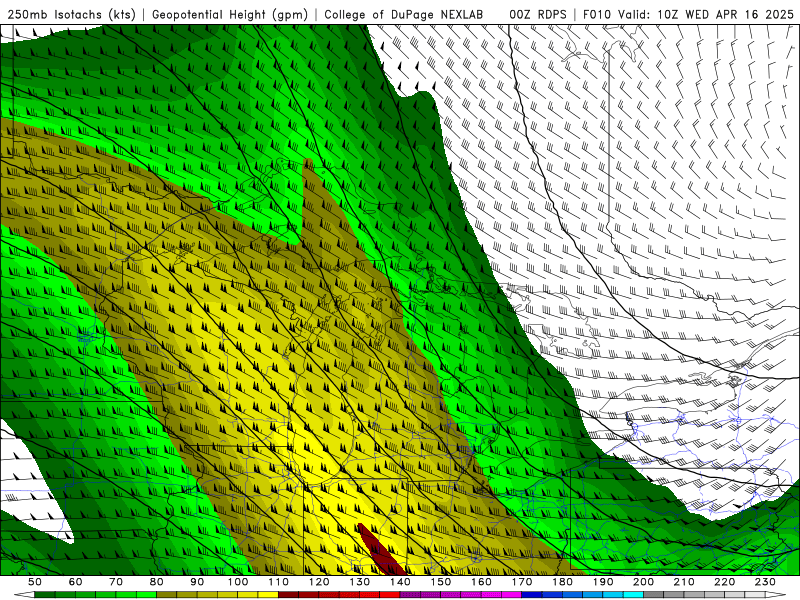Click the bright magenta swatch just left of 170
The height and width of the screenshot is (600, 800).
(x=511, y=594)
